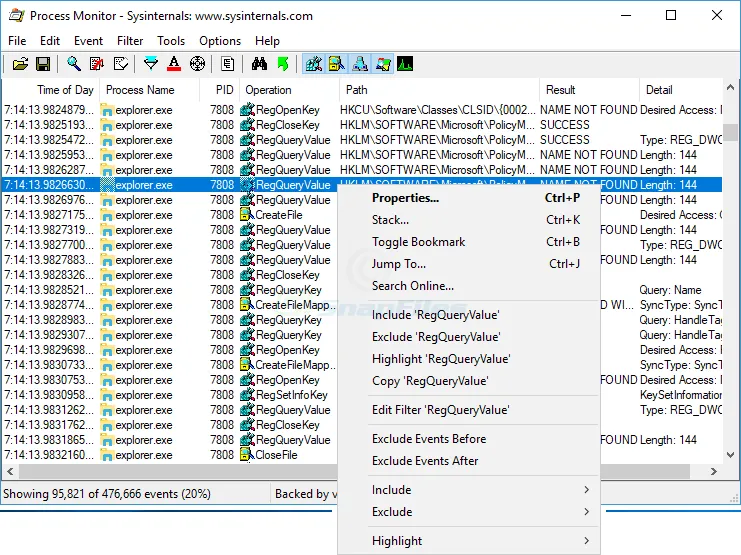Image resolution: width=741 pixels, height=555 pixels.
Task: Sort by Time of Day column header
Action: [x=51, y=90]
